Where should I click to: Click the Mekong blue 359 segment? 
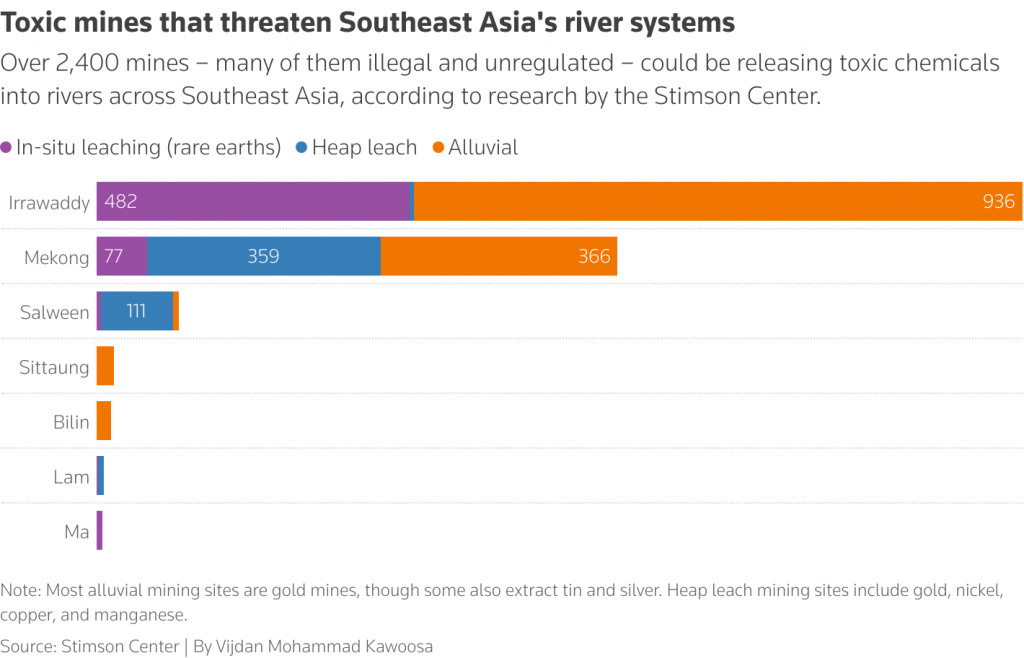tap(264, 256)
